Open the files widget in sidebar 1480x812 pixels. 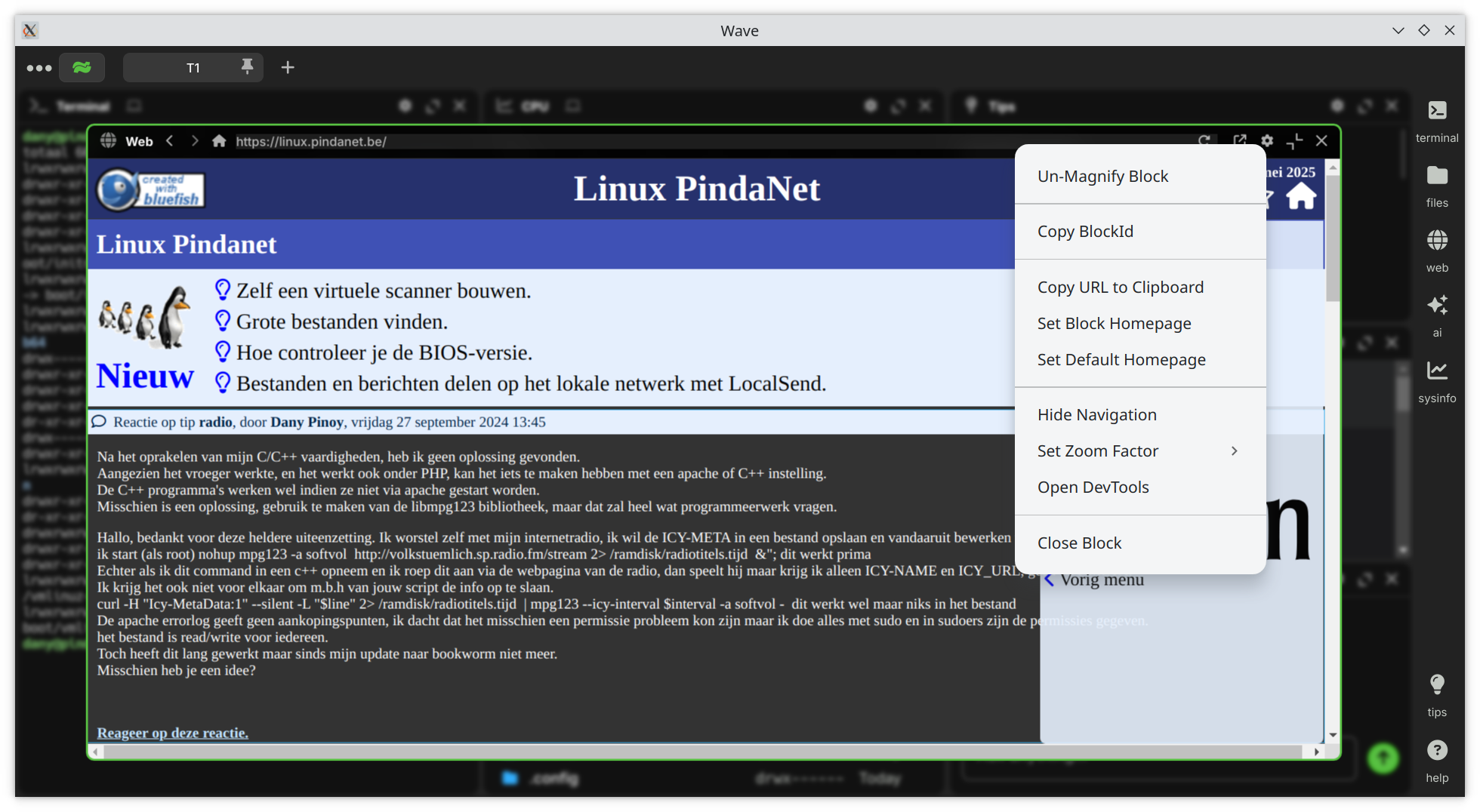(x=1437, y=186)
